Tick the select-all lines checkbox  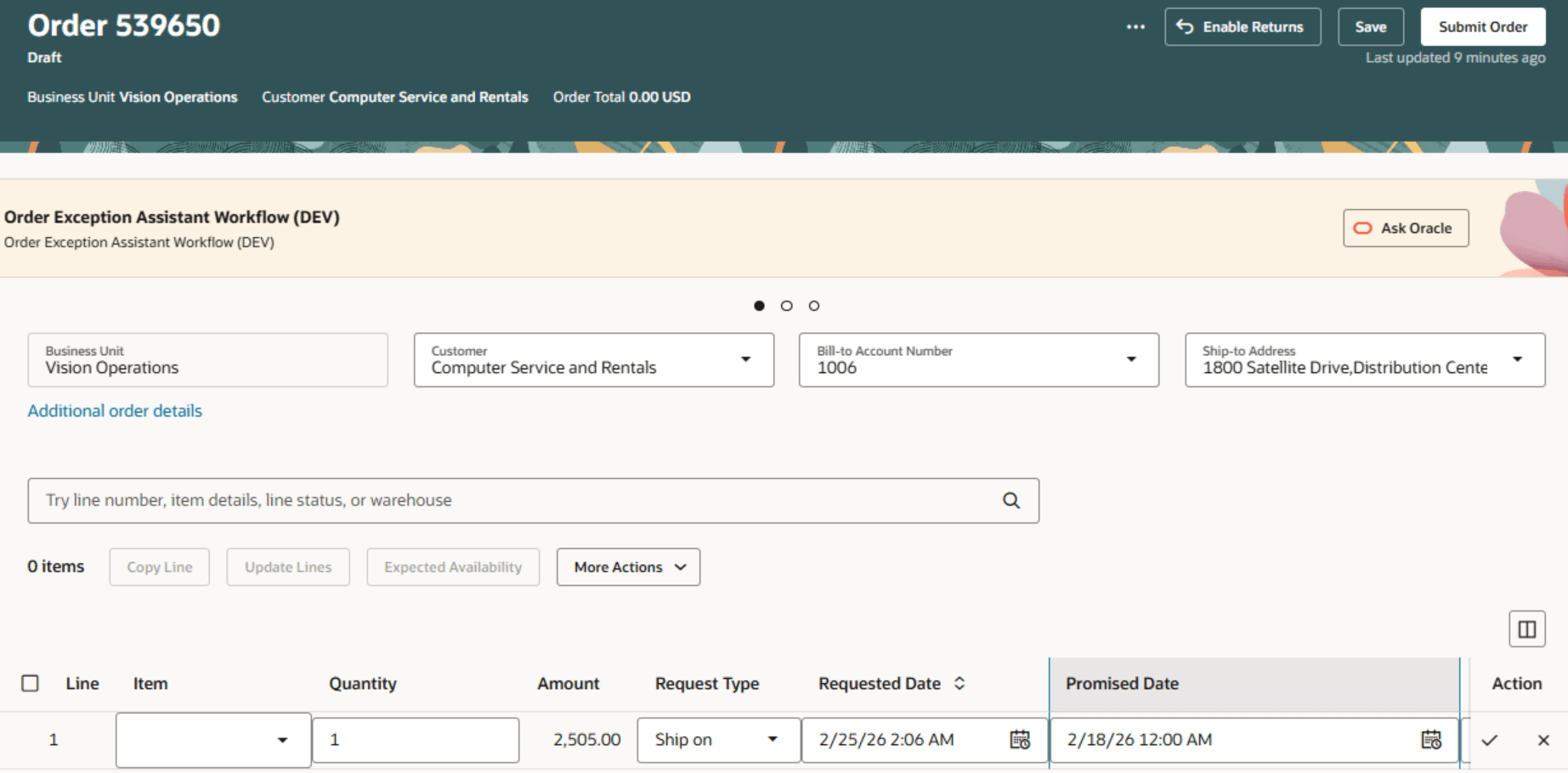pyautogui.click(x=31, y=684)
